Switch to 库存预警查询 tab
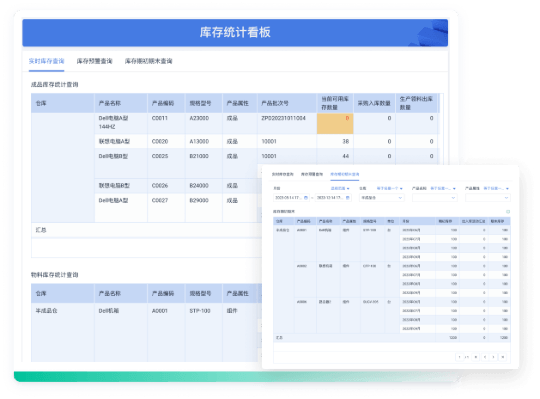540x399 pixels. click(x=94, y=61)
